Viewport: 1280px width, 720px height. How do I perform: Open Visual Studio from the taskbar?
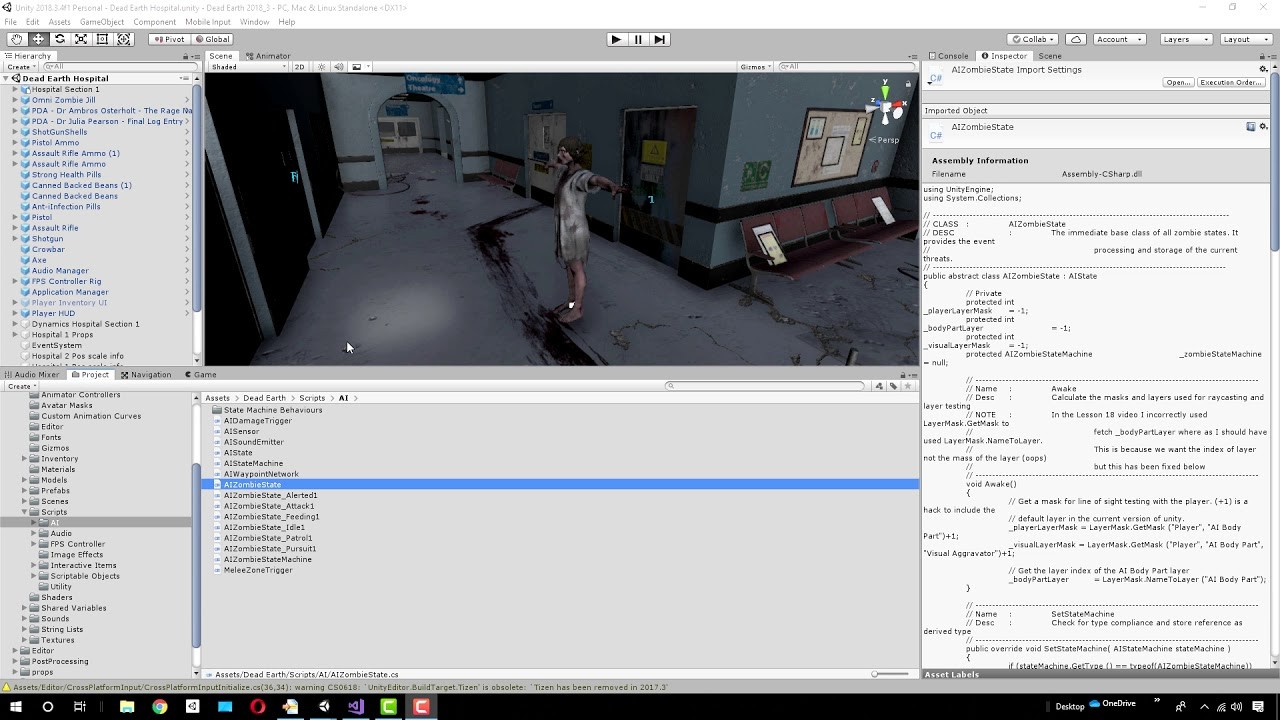356,706
